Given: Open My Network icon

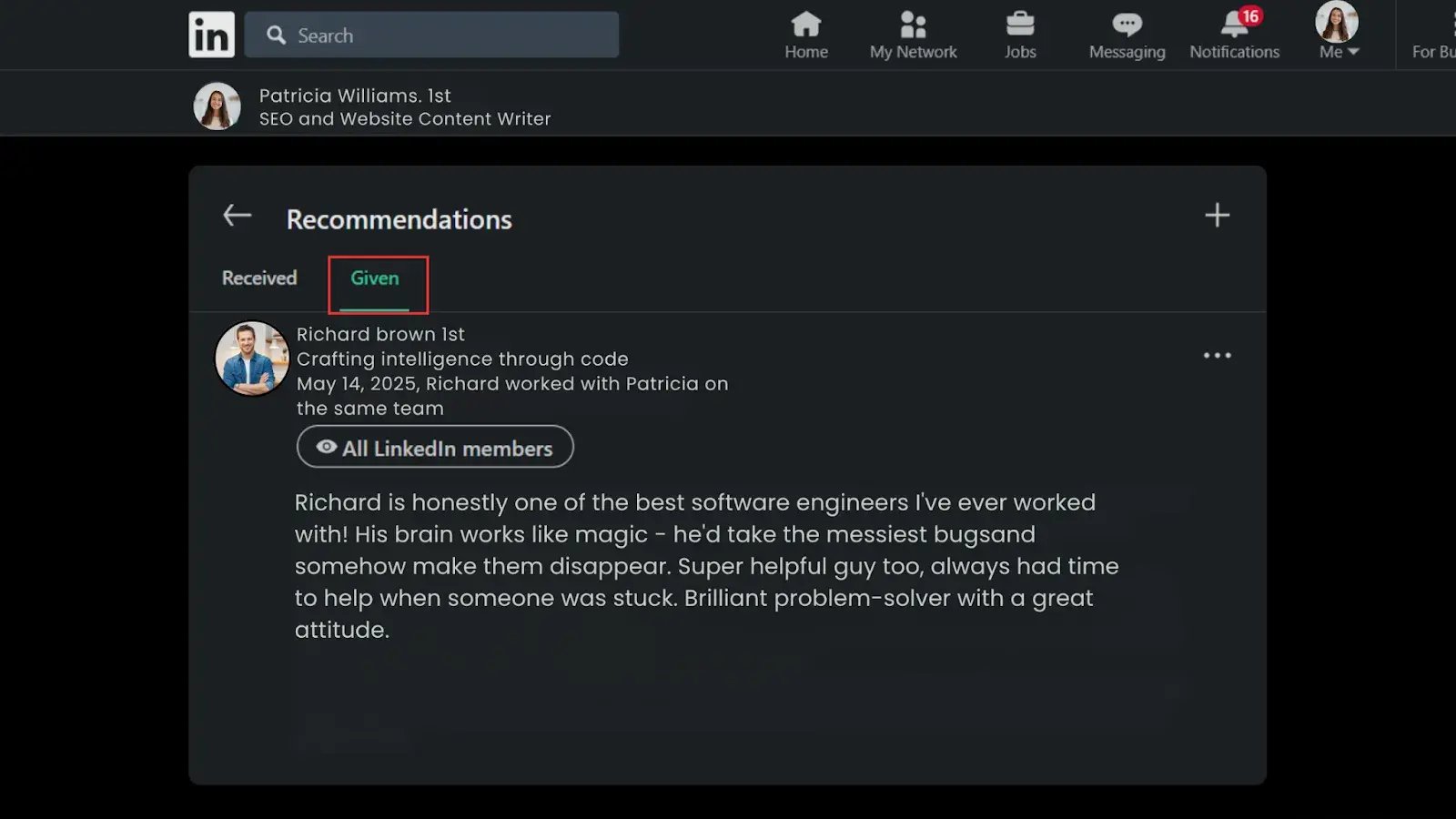Looking at the screenshot, I should pyautogui.click(x=913, y=25).
